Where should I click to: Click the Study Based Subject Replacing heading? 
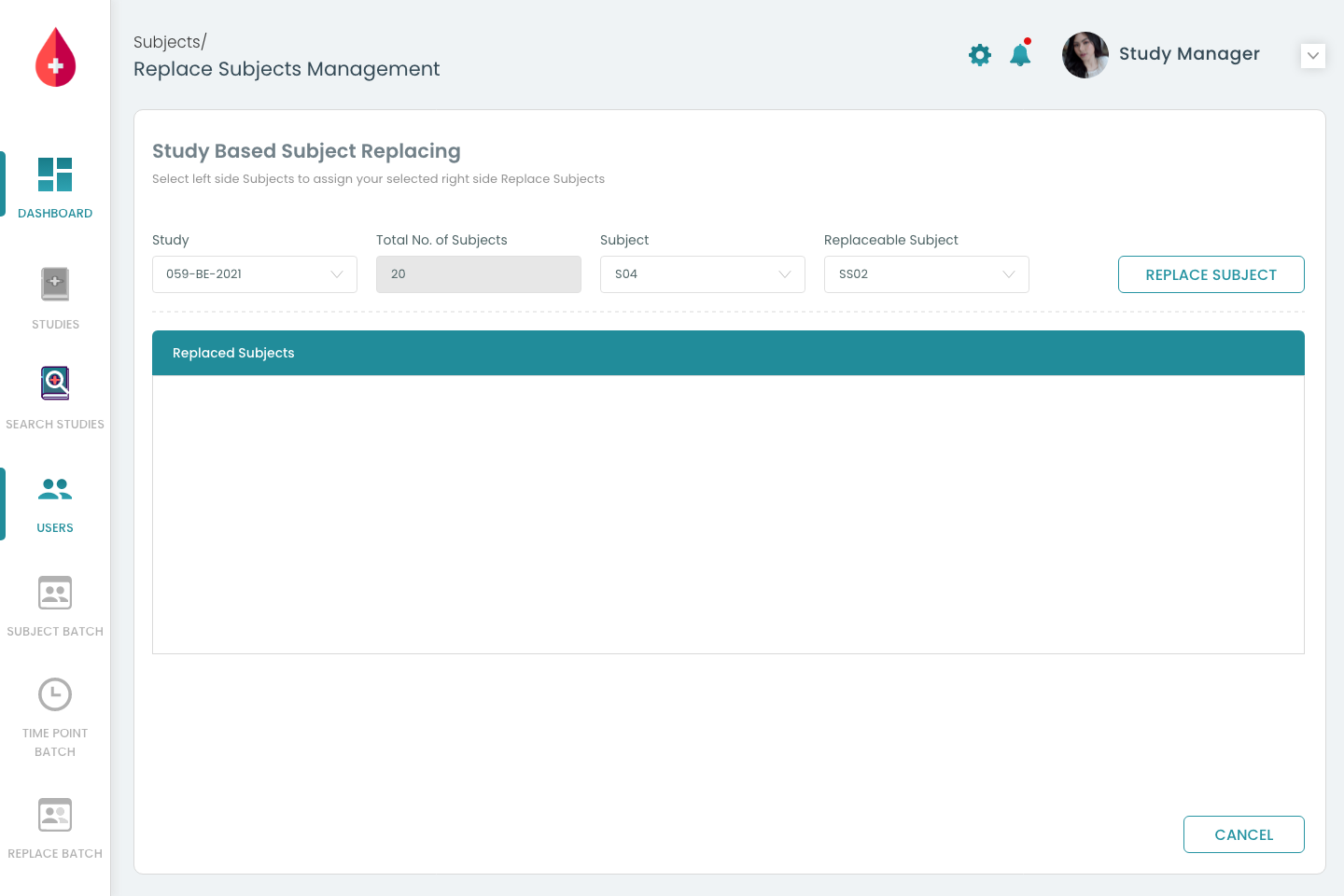306,151
